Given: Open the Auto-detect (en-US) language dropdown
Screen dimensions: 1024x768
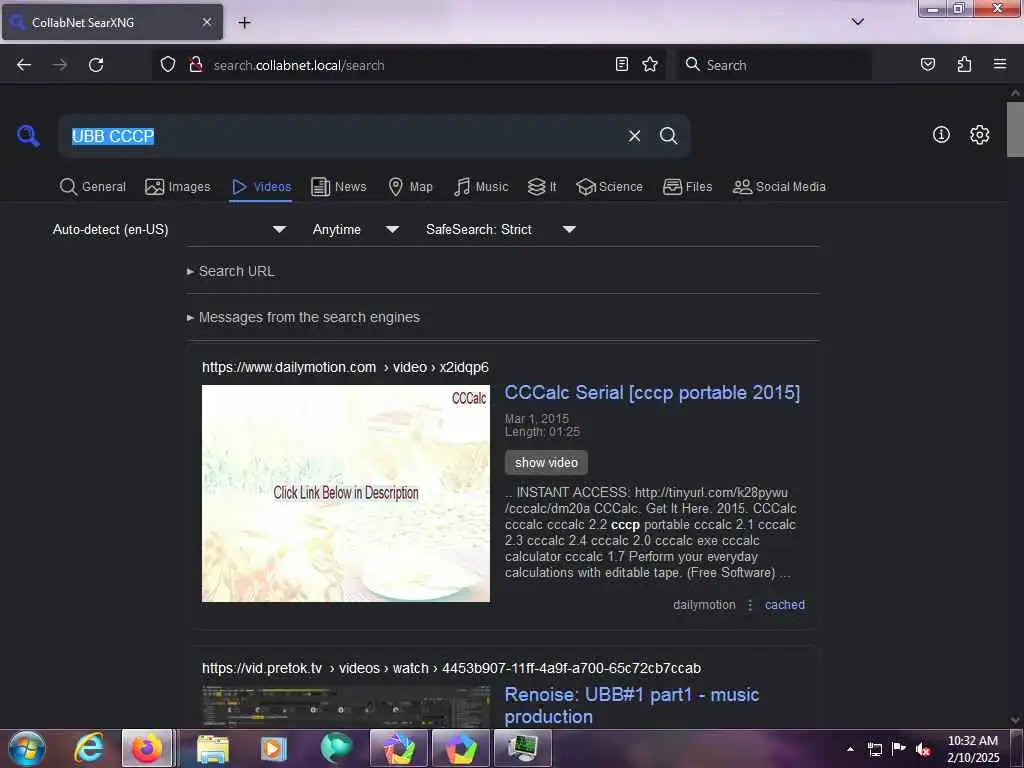Looking at the screenshot, I should coord(169,229).
